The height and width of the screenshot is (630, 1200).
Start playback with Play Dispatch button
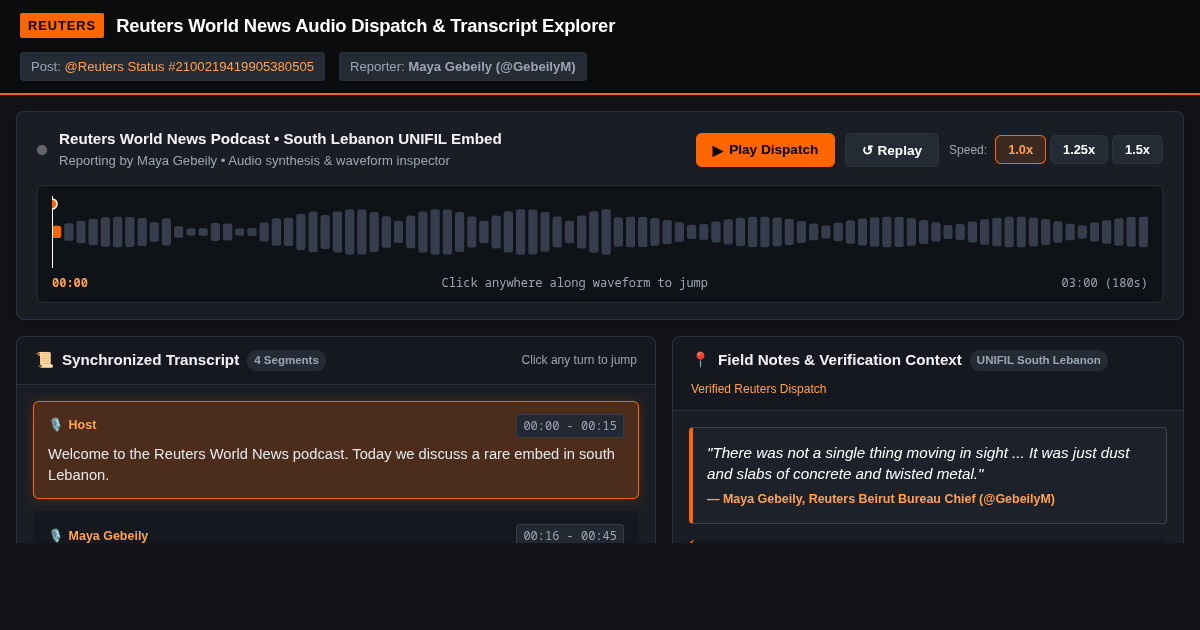tap(765, 150)
